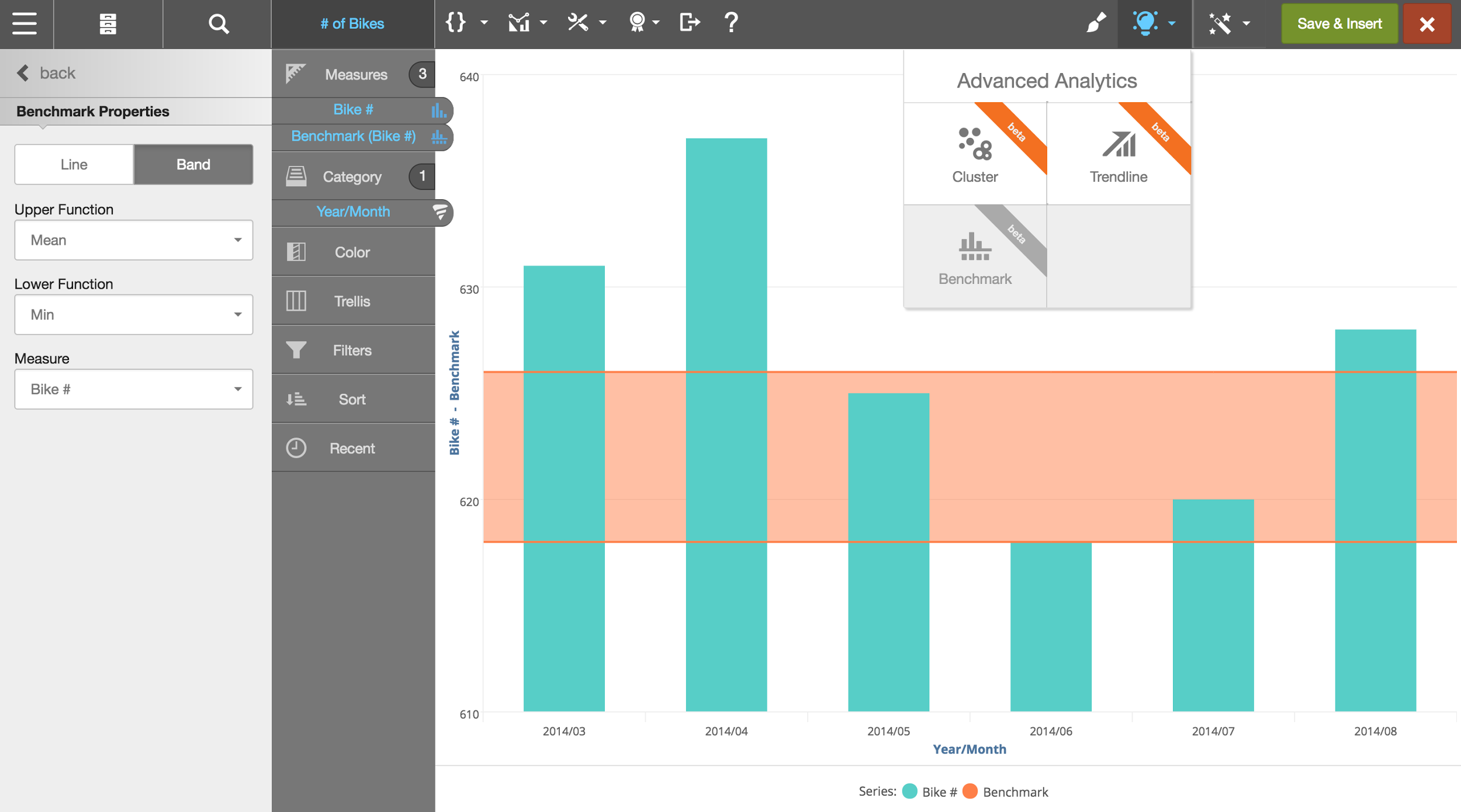Select the Cluster analytics tile
Image resolution: width=1461 pixels, height=812 pixels.
[x=974, y=154]
